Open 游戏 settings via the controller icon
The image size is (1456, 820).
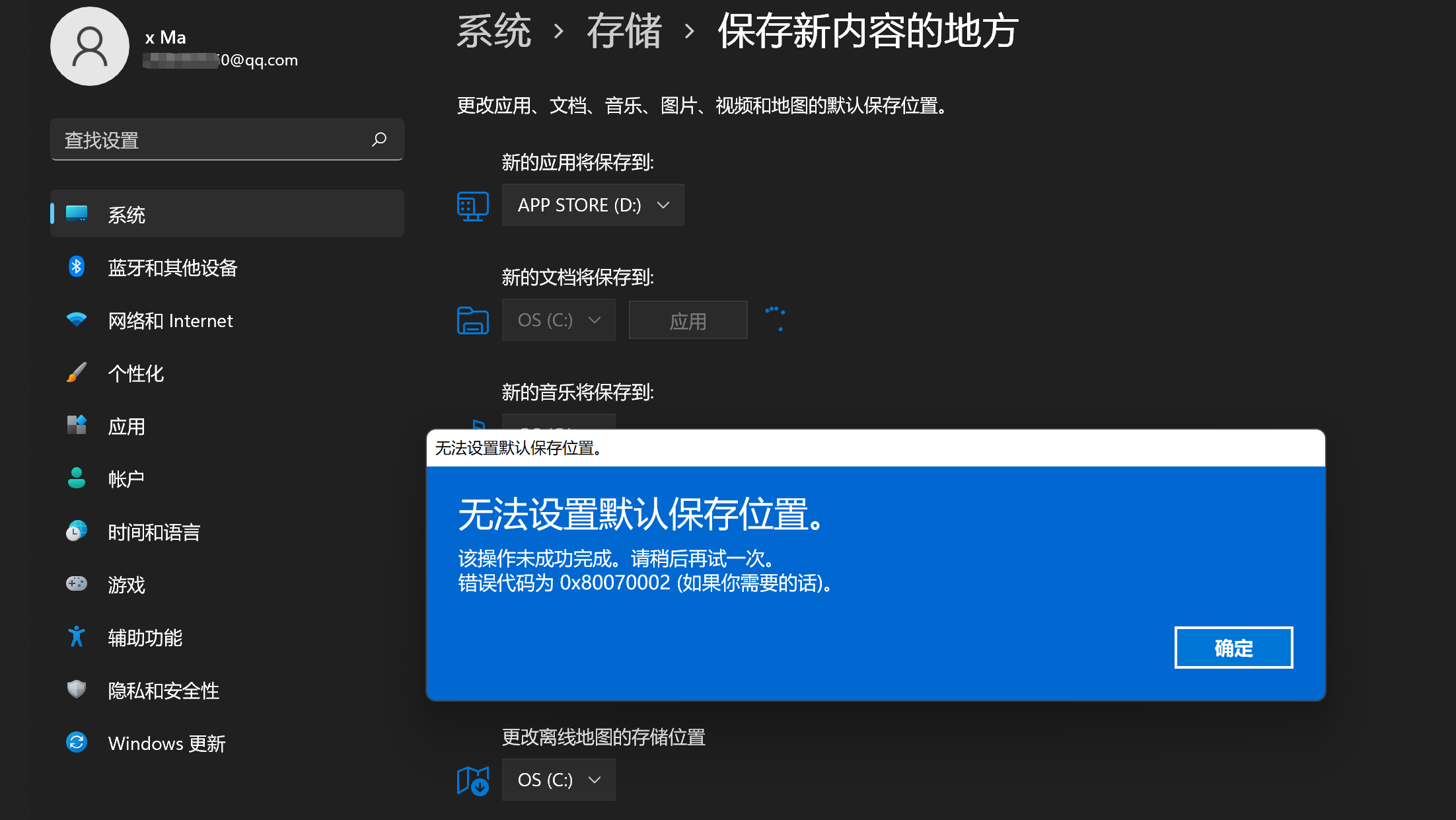point(77,584)
